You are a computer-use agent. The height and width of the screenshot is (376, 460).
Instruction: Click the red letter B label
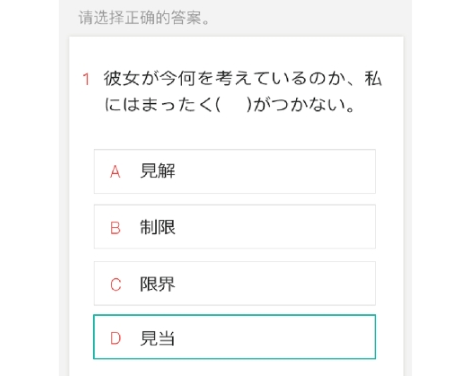(x=115, y=228)
